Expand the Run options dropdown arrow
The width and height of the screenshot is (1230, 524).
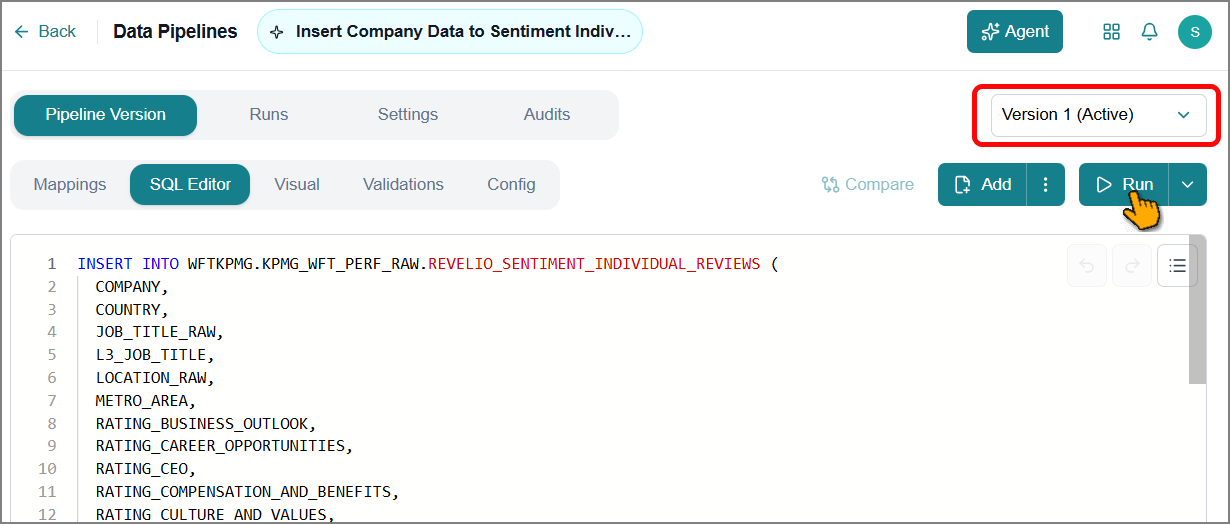[x=1188, y=185]
